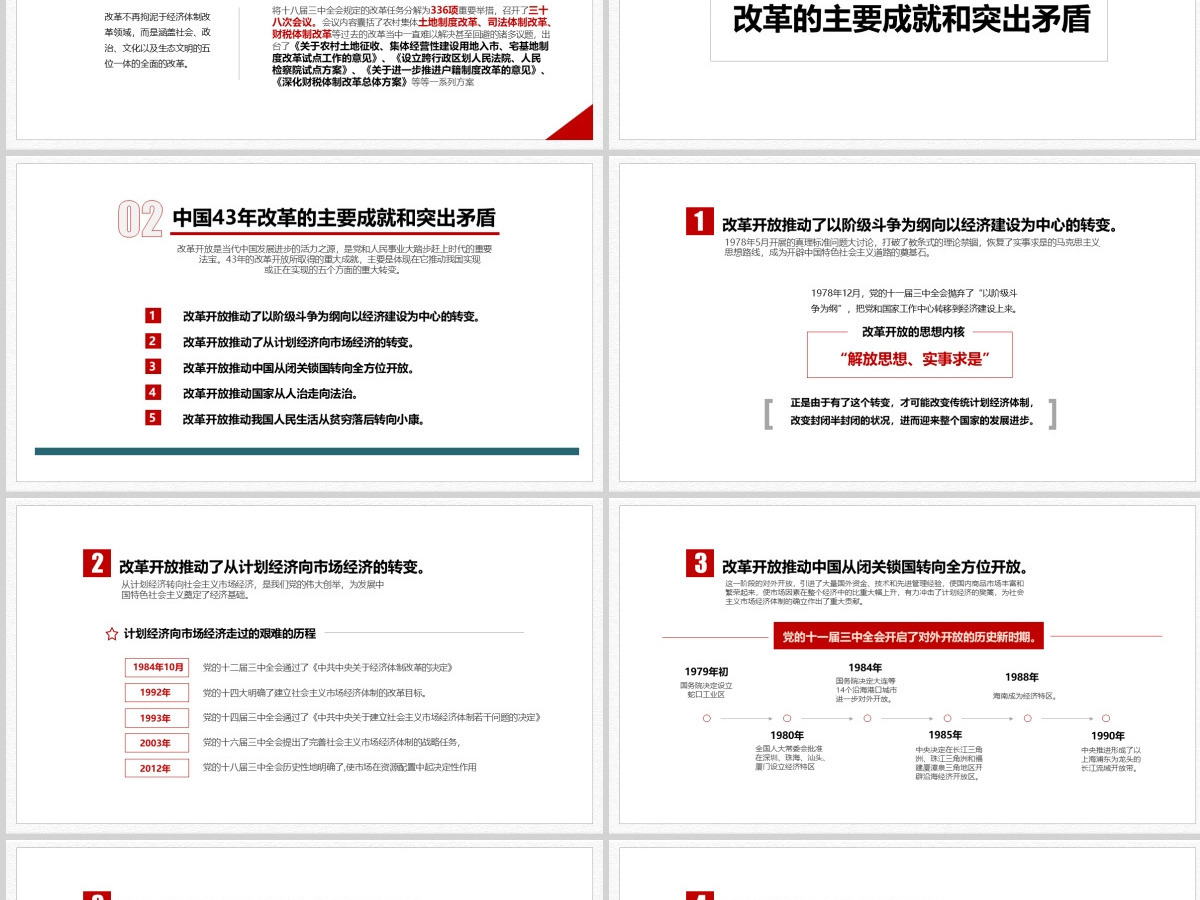Screen dimensions: 1200x900
Task: Click the red-bordered box “解放思想、实事求是”
Action: point(910,355)
